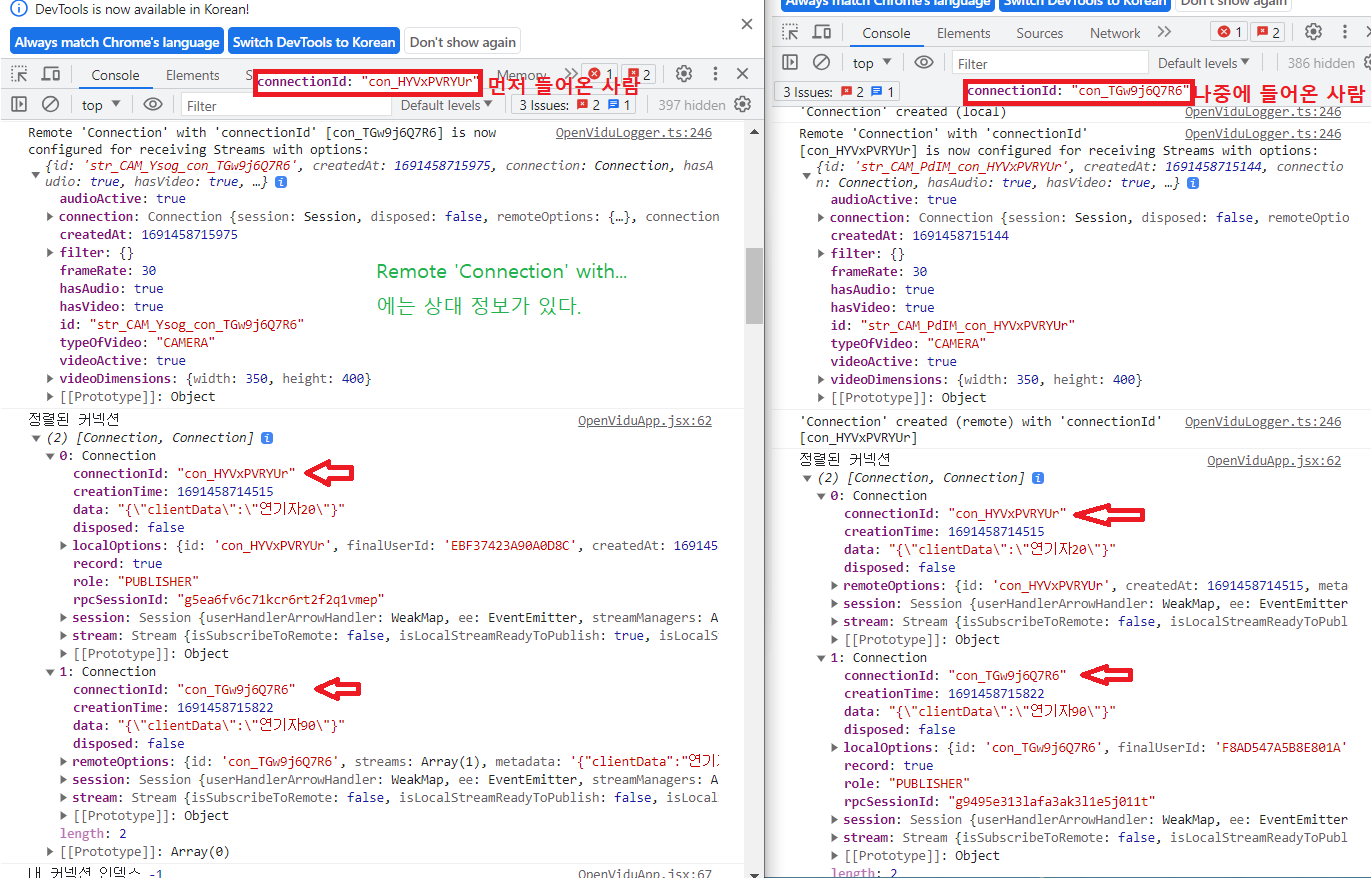1371x878 pixels.
Task: Open Default levels dropdown in right DevTools
Action: coord(1204,63)
